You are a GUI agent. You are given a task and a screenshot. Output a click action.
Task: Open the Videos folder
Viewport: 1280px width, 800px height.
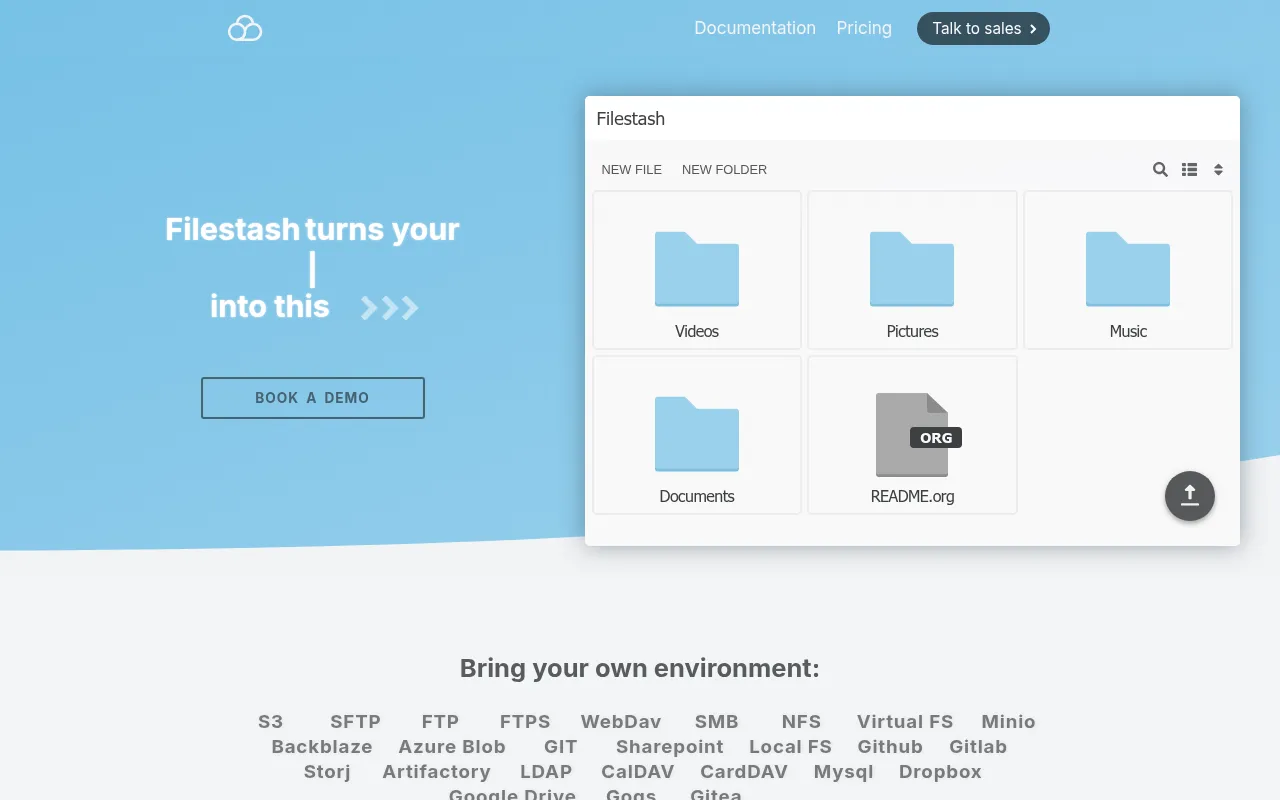[x=697, y=270]
